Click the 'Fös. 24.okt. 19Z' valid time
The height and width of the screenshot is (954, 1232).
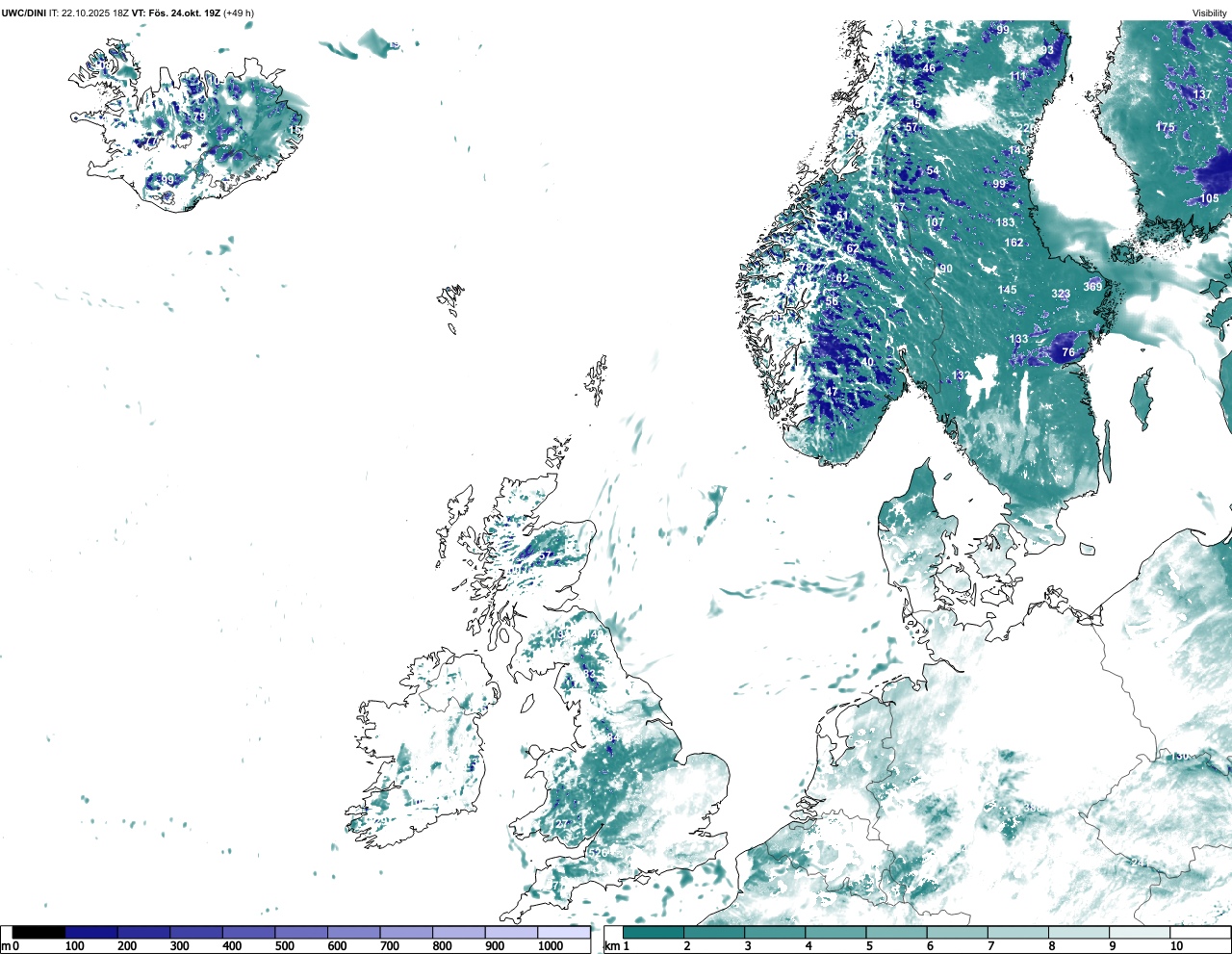tap(183, 13)
